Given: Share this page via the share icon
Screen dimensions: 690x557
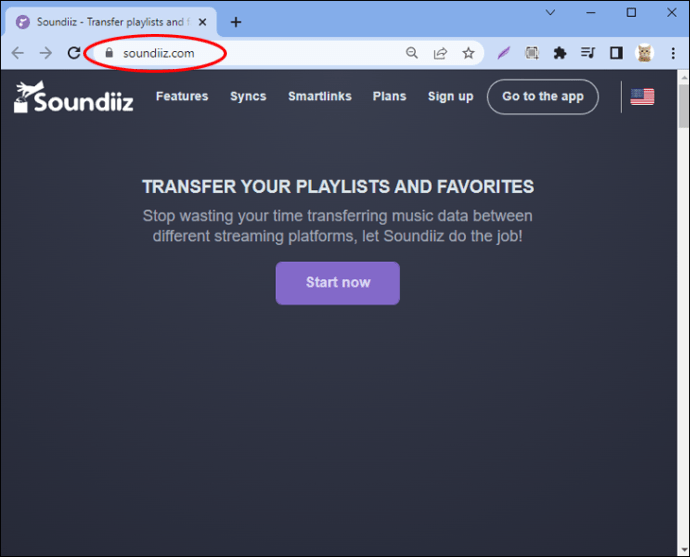Looking at the screenshot, I should pyautogui.click(x=440, y=53).
